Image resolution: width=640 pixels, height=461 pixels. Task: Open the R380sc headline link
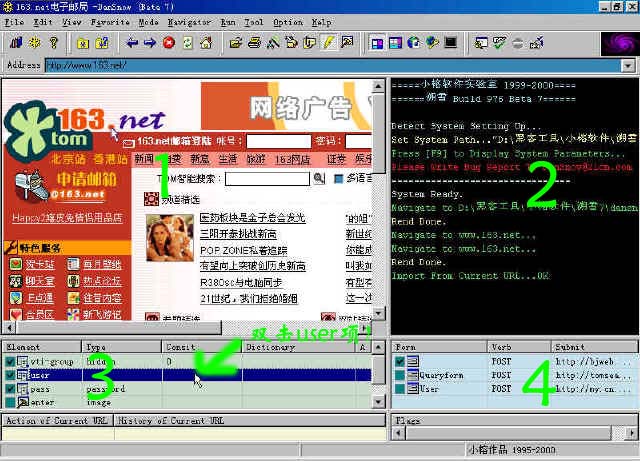pos(241,283)
